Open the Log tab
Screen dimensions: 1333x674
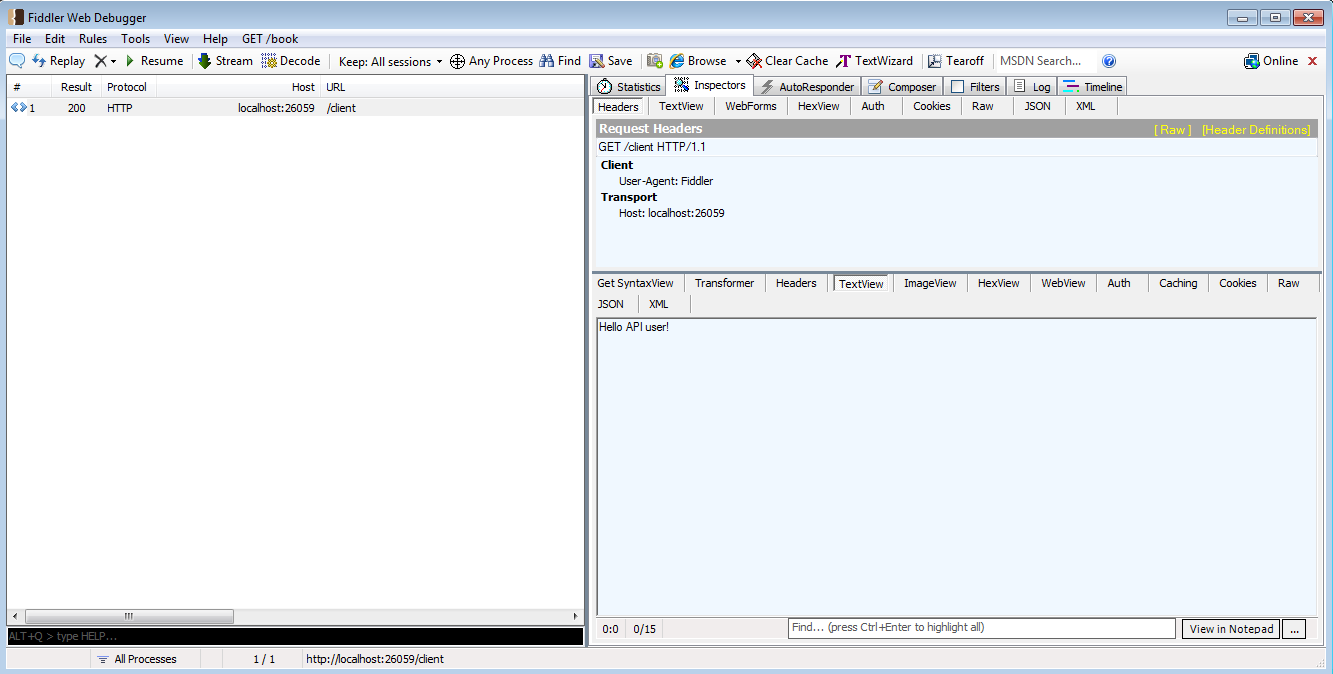coord(1032,86)
